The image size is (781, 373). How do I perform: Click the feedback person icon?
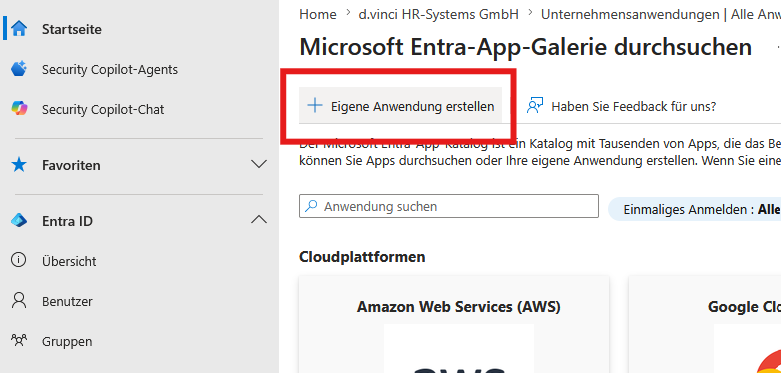(535, 106)
